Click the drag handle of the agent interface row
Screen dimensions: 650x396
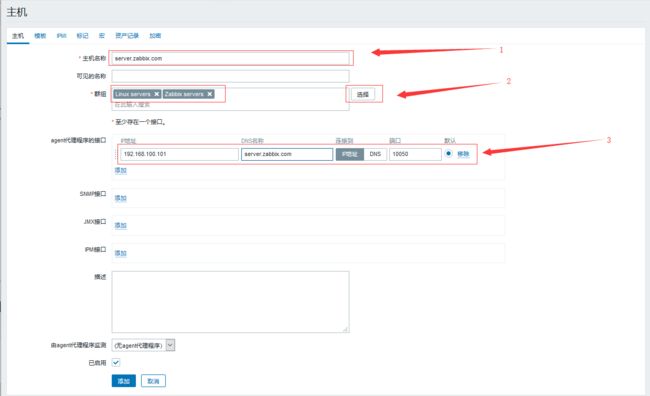pos(116,154)
